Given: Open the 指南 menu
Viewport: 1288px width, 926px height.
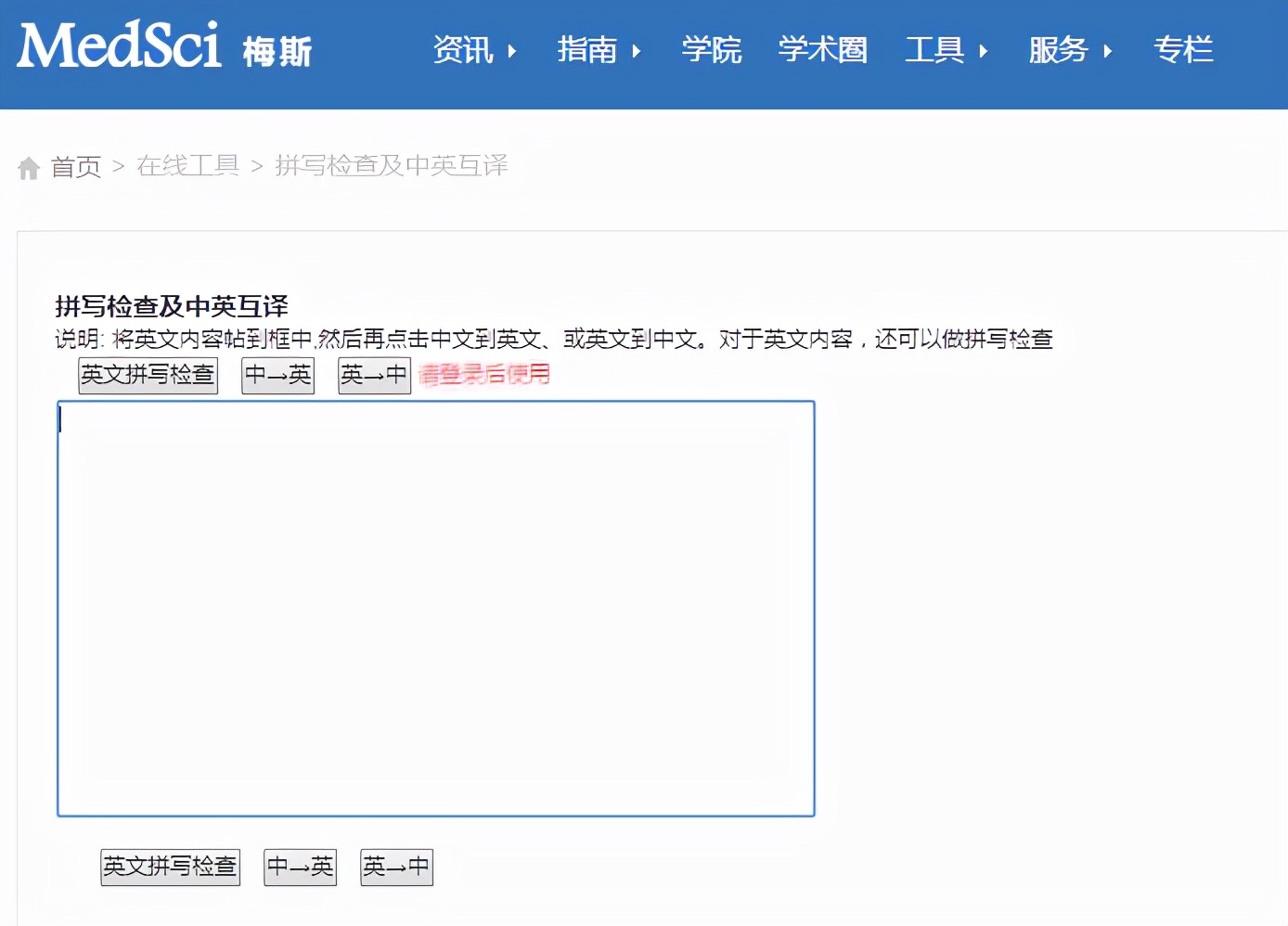Looking at the screenshot, I should click(586, 51).
